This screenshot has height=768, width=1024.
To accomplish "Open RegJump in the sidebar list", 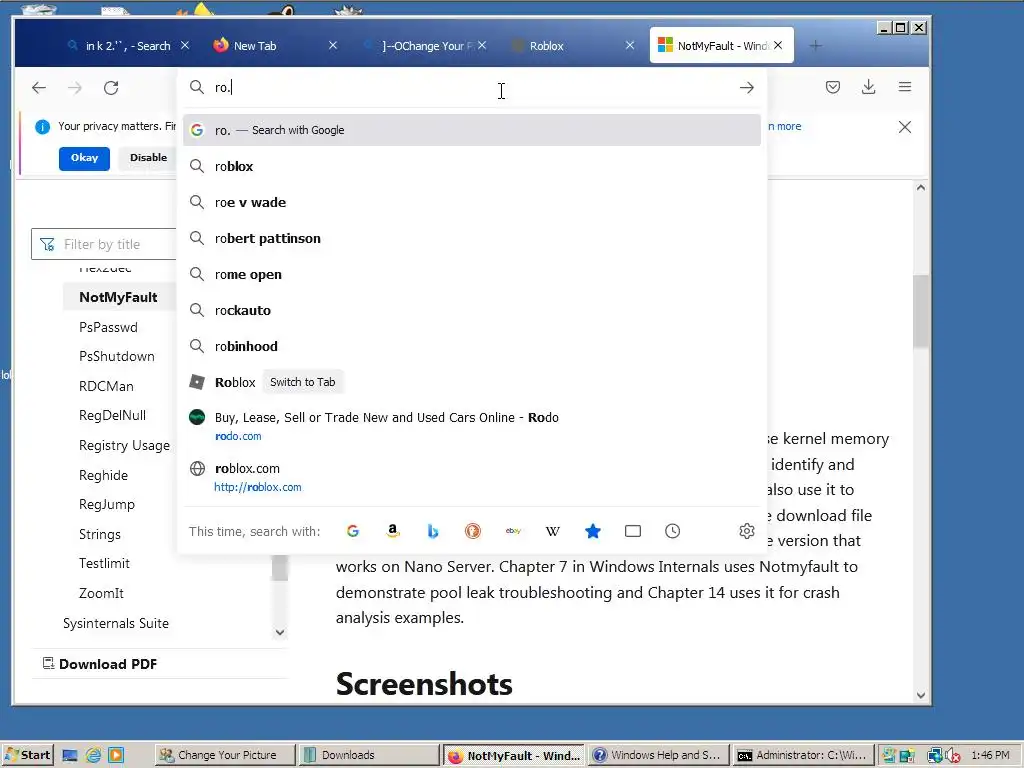I will pyautogui.click(x=107, y=504).
